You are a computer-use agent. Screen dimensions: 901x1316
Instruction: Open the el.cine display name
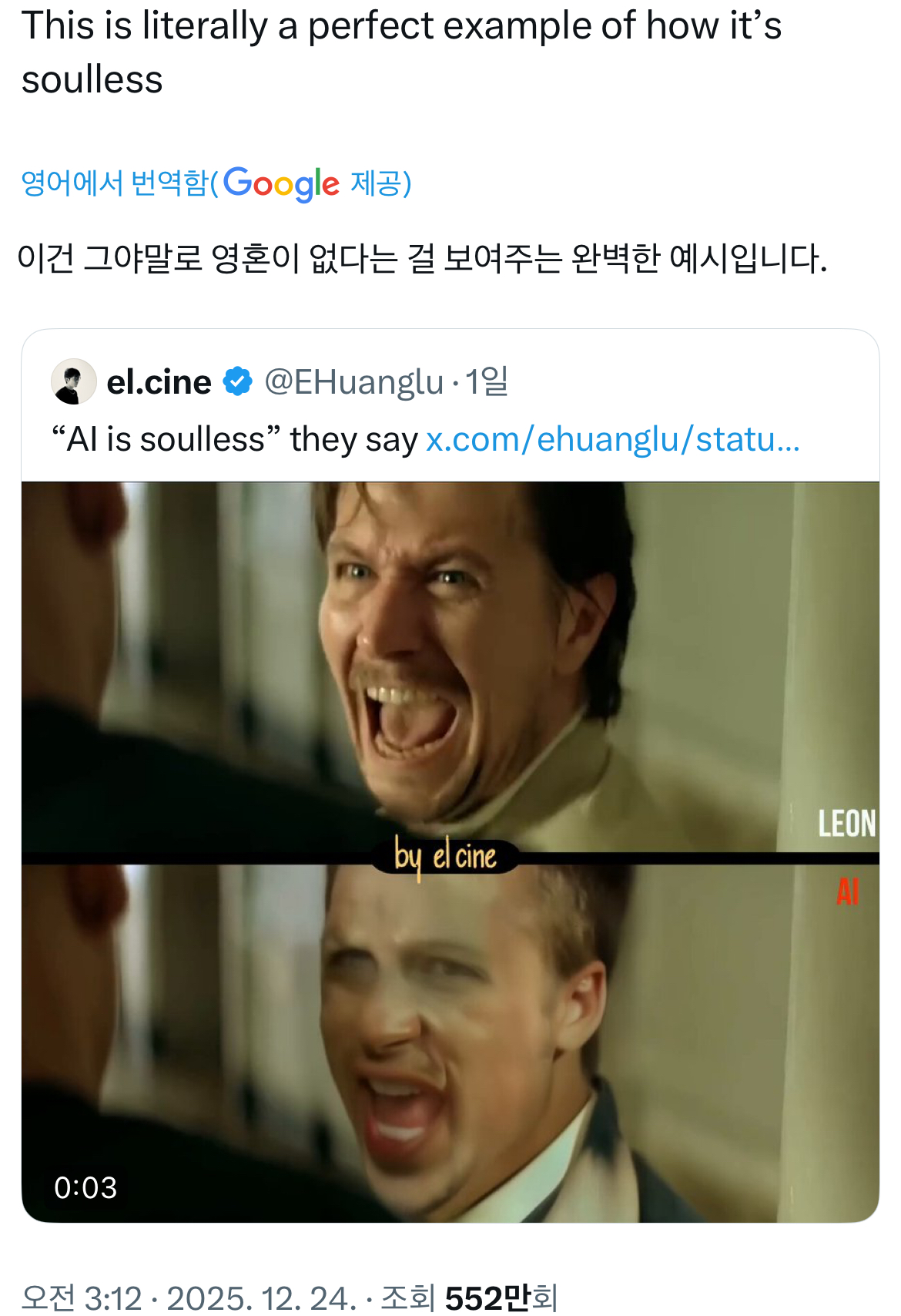[x=159, y=382]
